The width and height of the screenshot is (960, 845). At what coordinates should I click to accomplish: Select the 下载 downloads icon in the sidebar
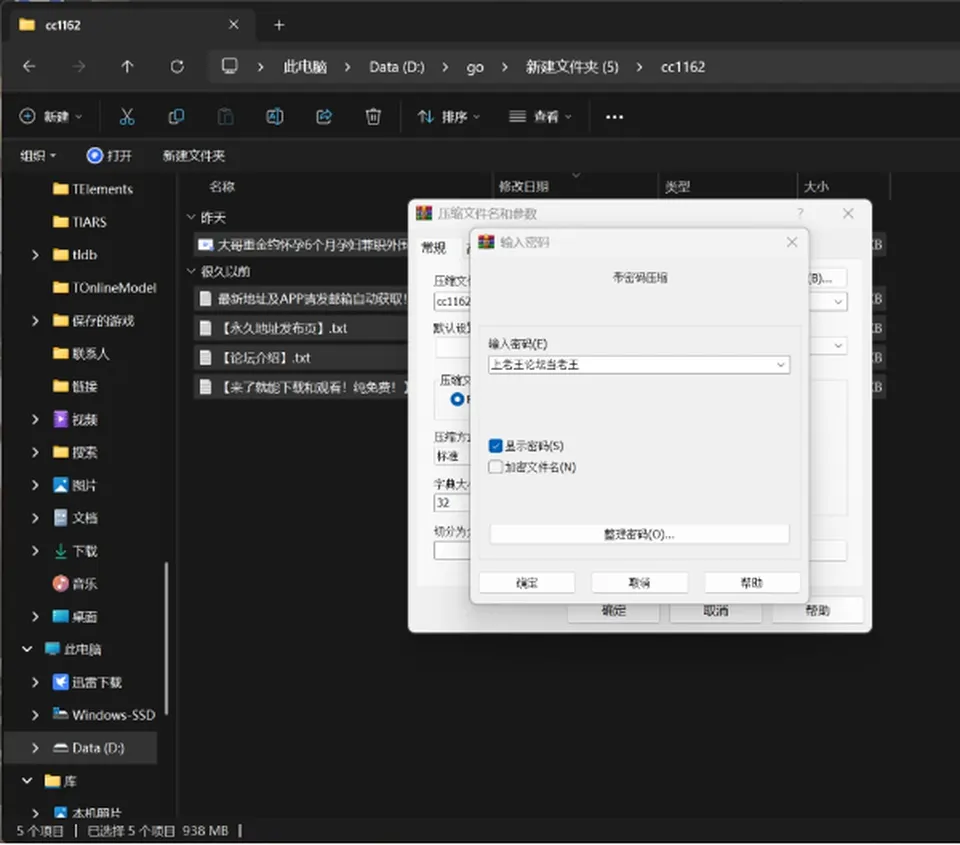pos(61,551)
